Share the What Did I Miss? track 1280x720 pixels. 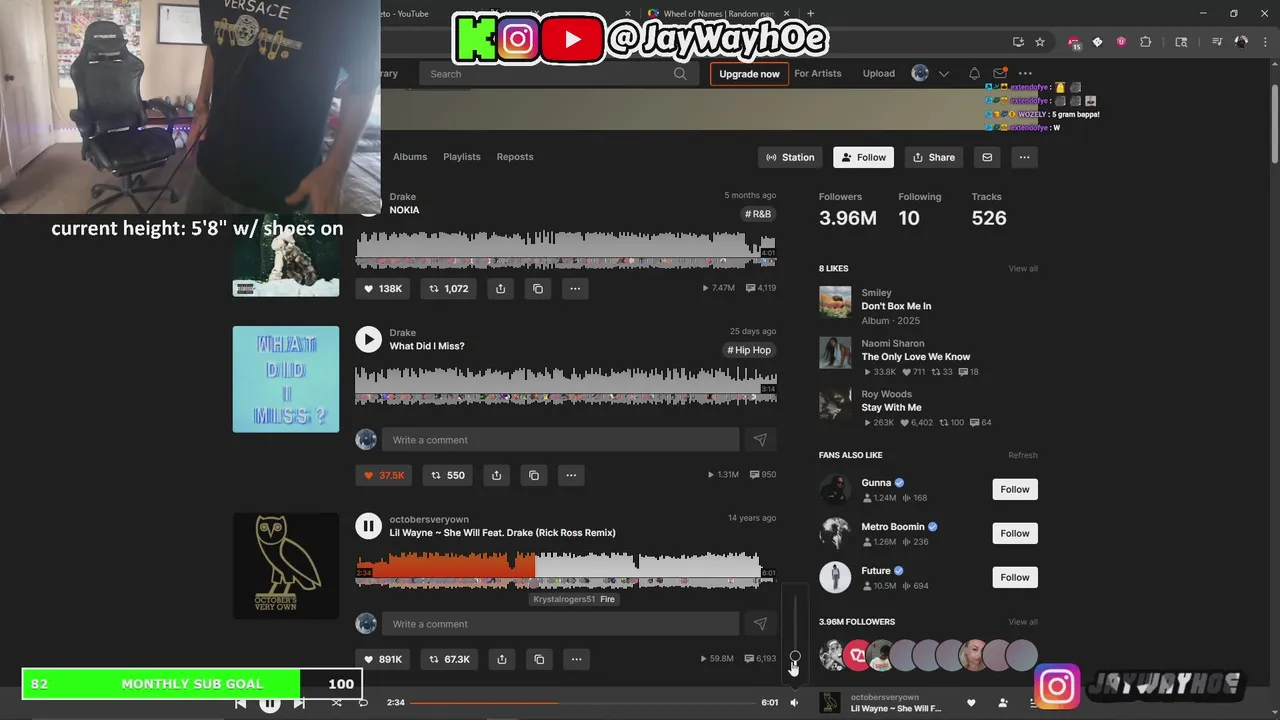496,475
